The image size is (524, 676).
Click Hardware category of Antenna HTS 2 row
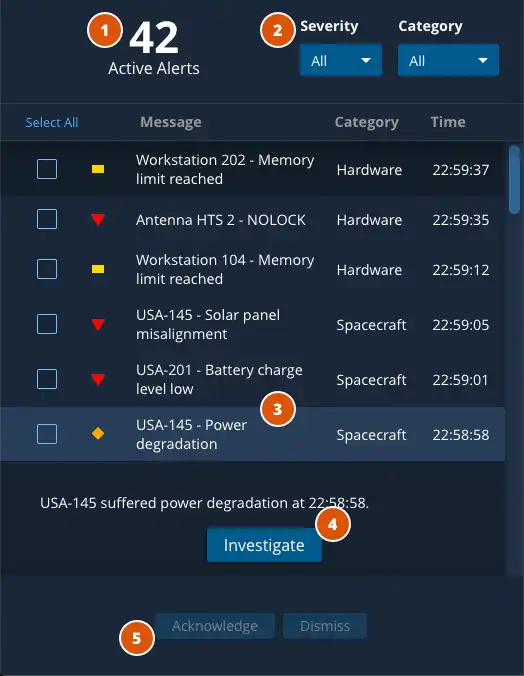point(369,220)
